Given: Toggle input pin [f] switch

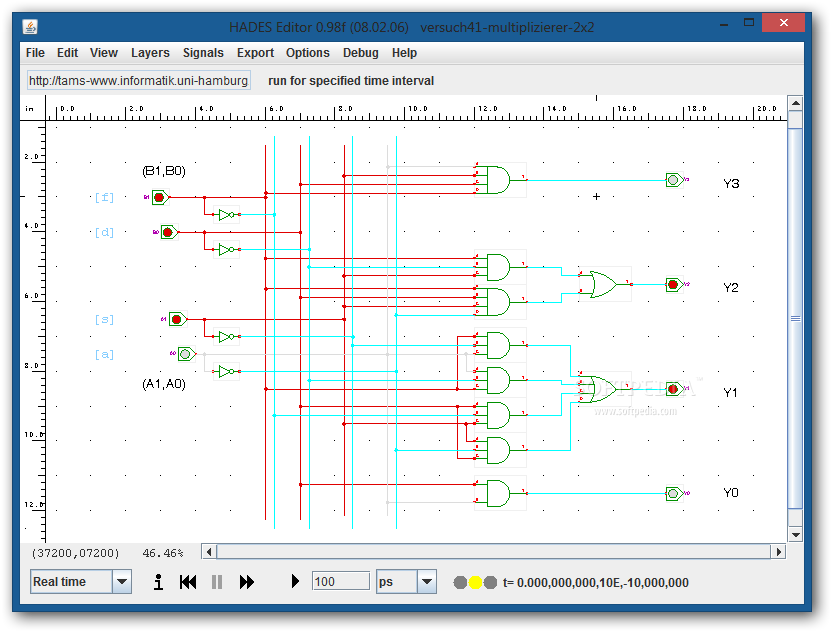Looking at the screenshot, I should coord(160,197).
